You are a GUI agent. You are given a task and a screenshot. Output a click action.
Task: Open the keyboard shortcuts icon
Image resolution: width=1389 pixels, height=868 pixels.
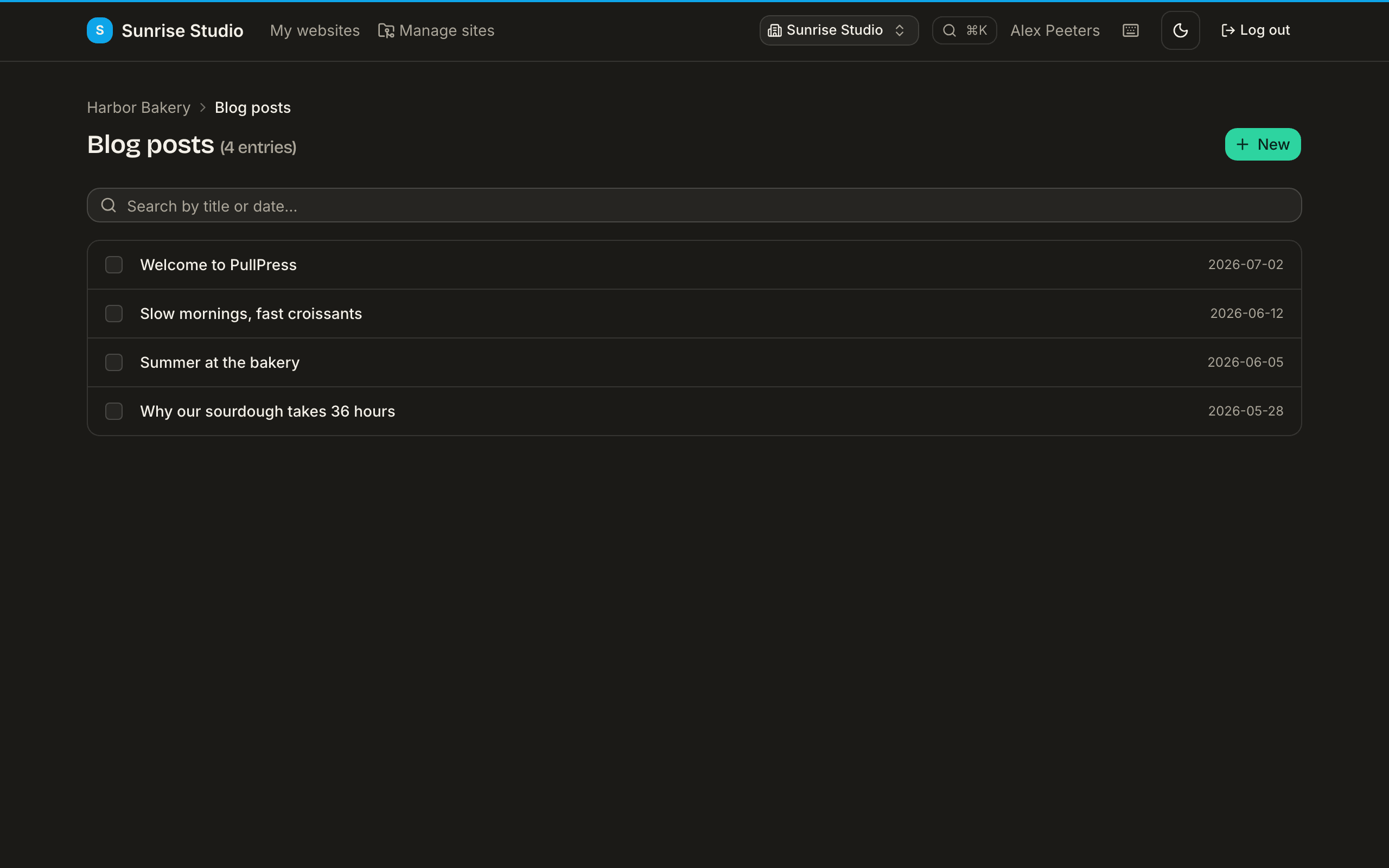point(1130,30)
